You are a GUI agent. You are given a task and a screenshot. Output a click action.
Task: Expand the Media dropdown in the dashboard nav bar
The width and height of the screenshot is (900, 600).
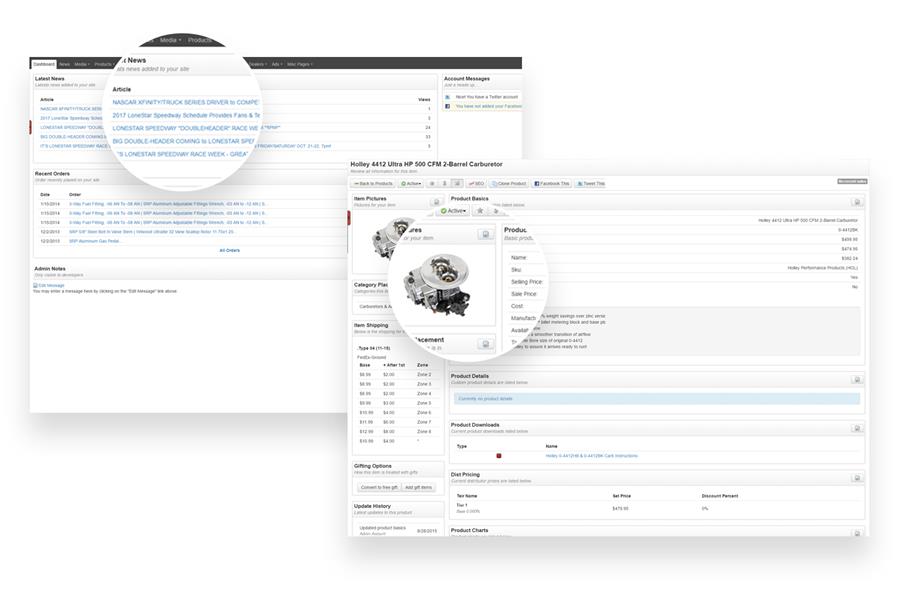(x=82, y=64)
